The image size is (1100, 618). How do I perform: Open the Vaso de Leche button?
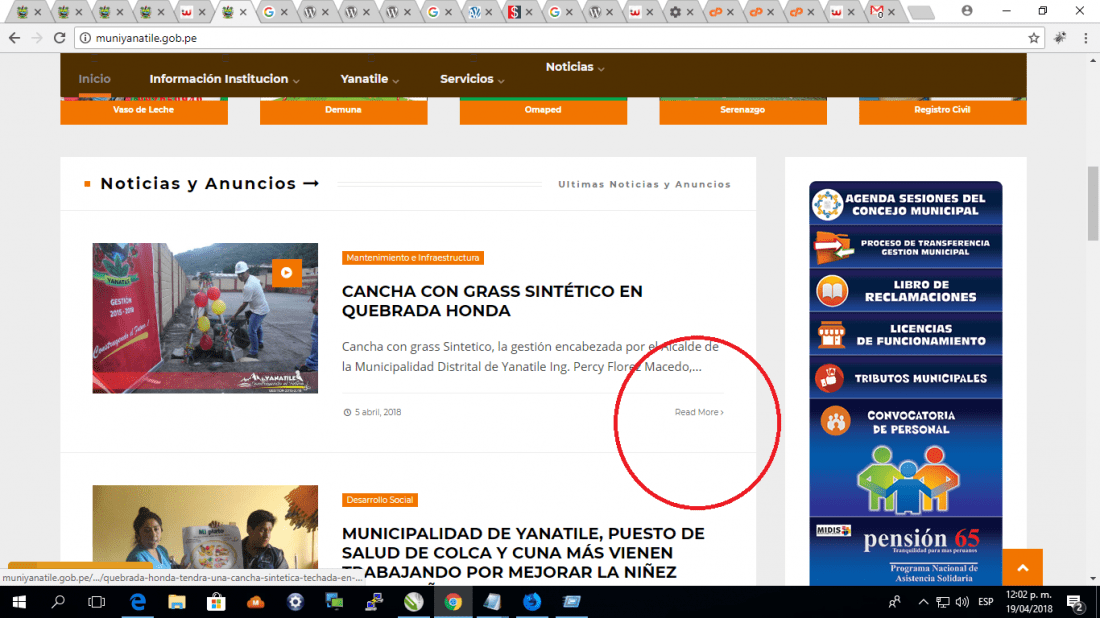144,110
